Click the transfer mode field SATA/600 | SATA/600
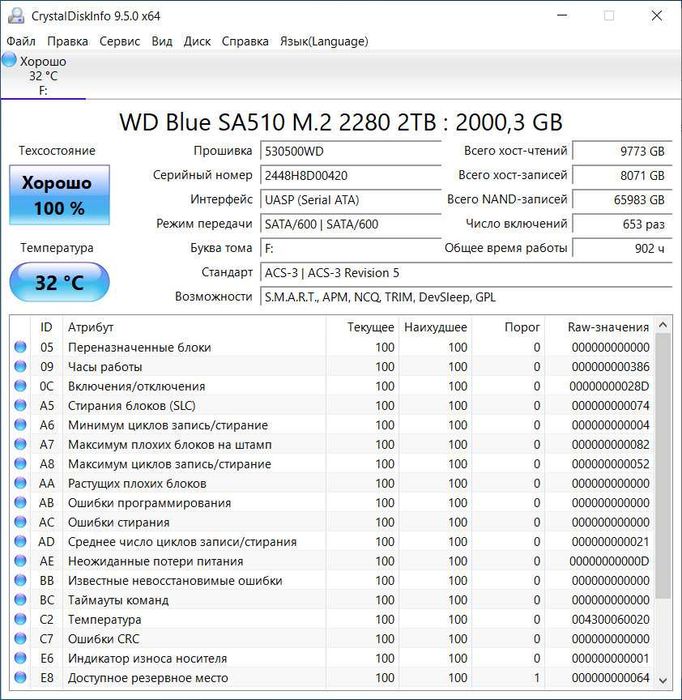The height and width of the screenshot is (700, 682). click(351, 224)
